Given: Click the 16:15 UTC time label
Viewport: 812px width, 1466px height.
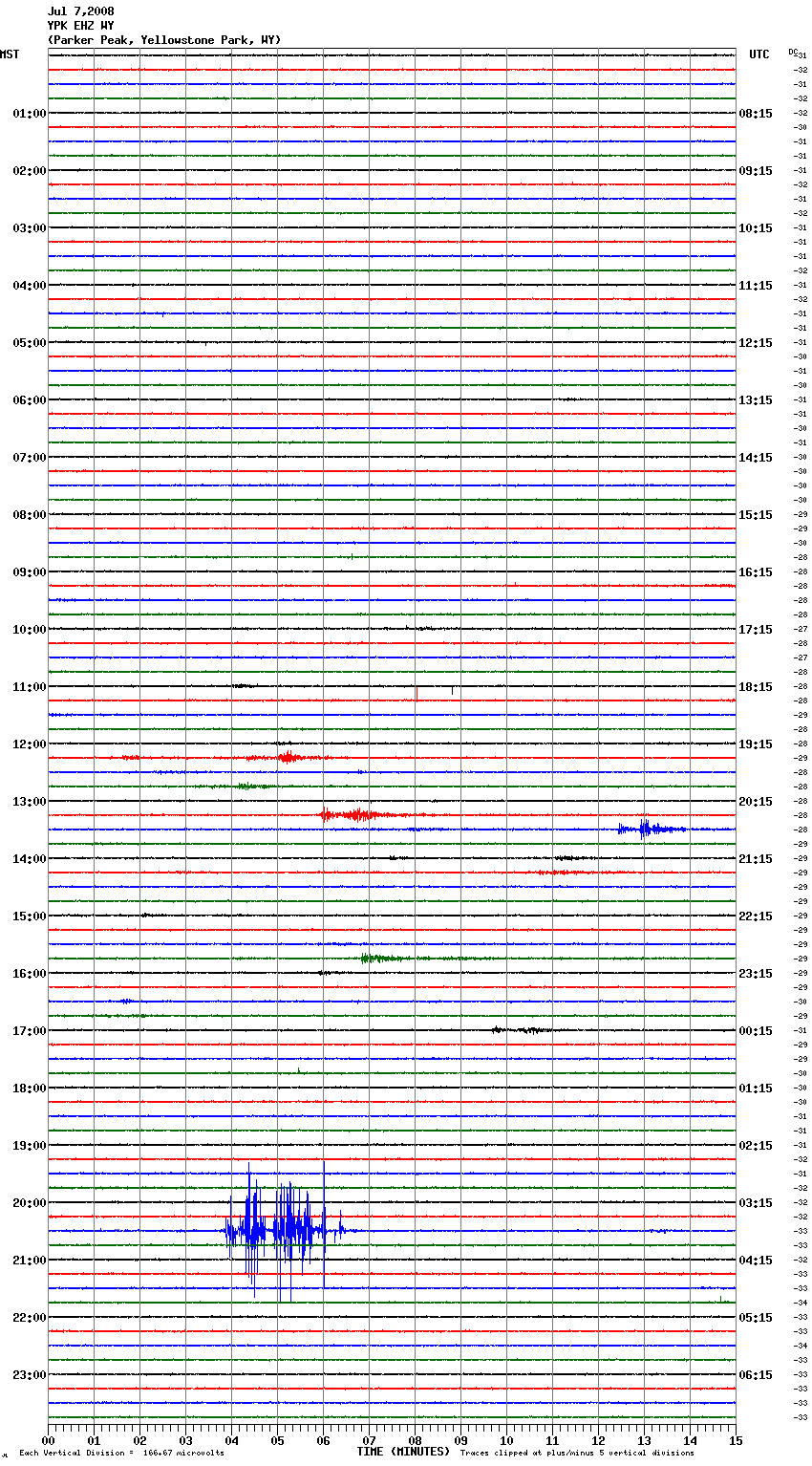Looking at the screenshot, I should (756, 572).
